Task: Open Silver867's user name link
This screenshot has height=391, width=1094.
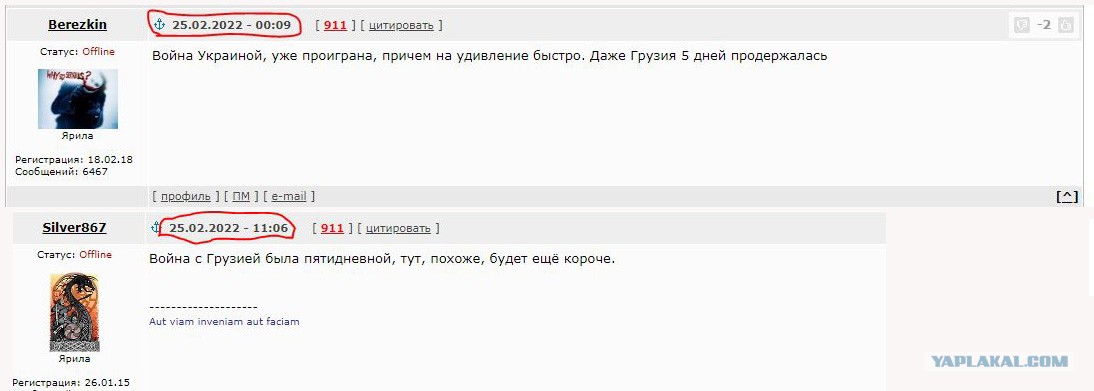Action: [74, 228]
